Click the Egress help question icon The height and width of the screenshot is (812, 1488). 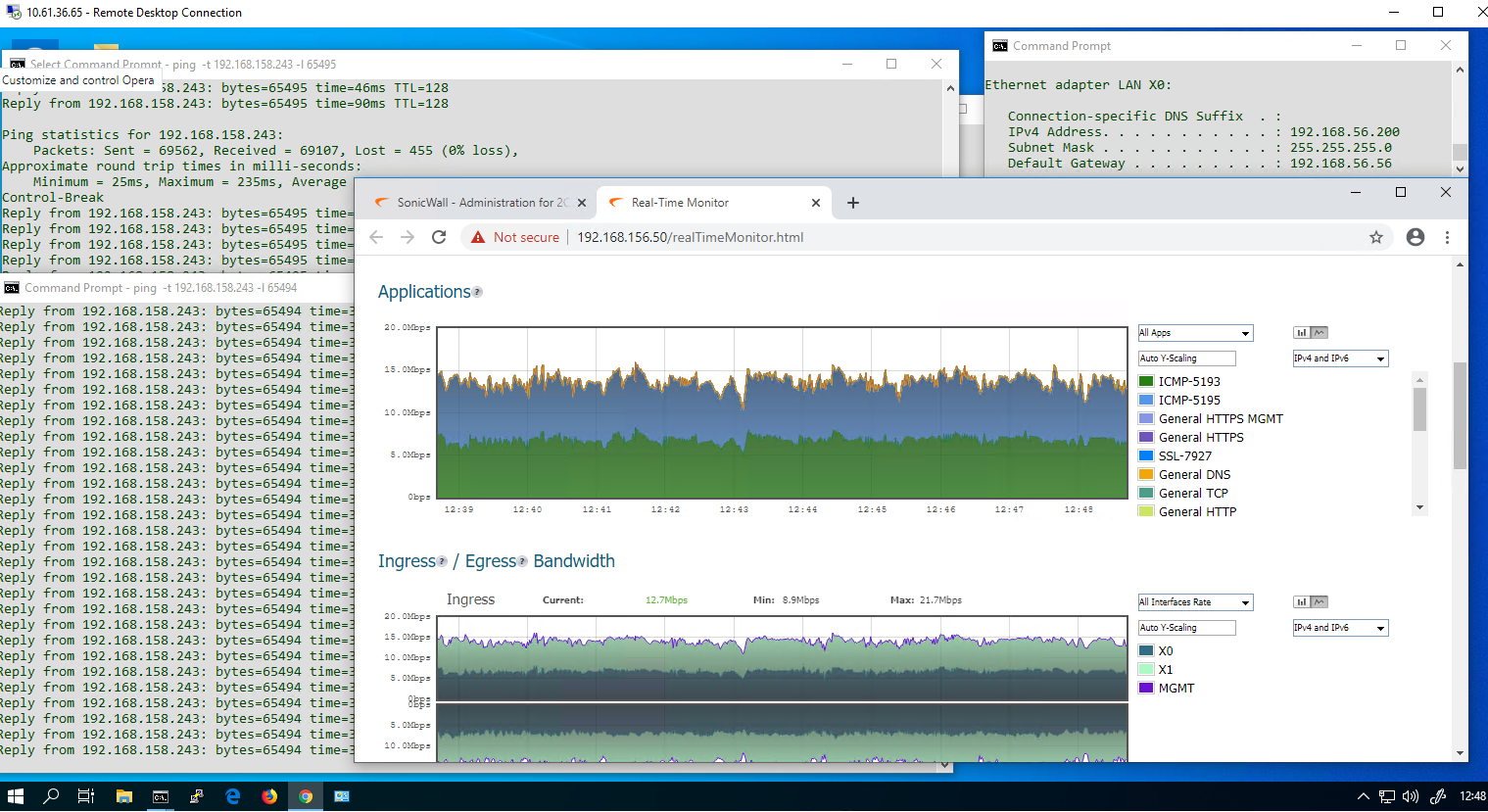tap(522, 561)
